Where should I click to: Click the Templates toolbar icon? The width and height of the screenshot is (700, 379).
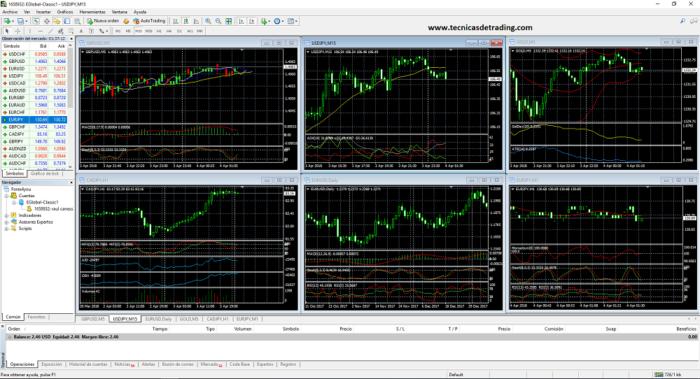click(291, 21)
